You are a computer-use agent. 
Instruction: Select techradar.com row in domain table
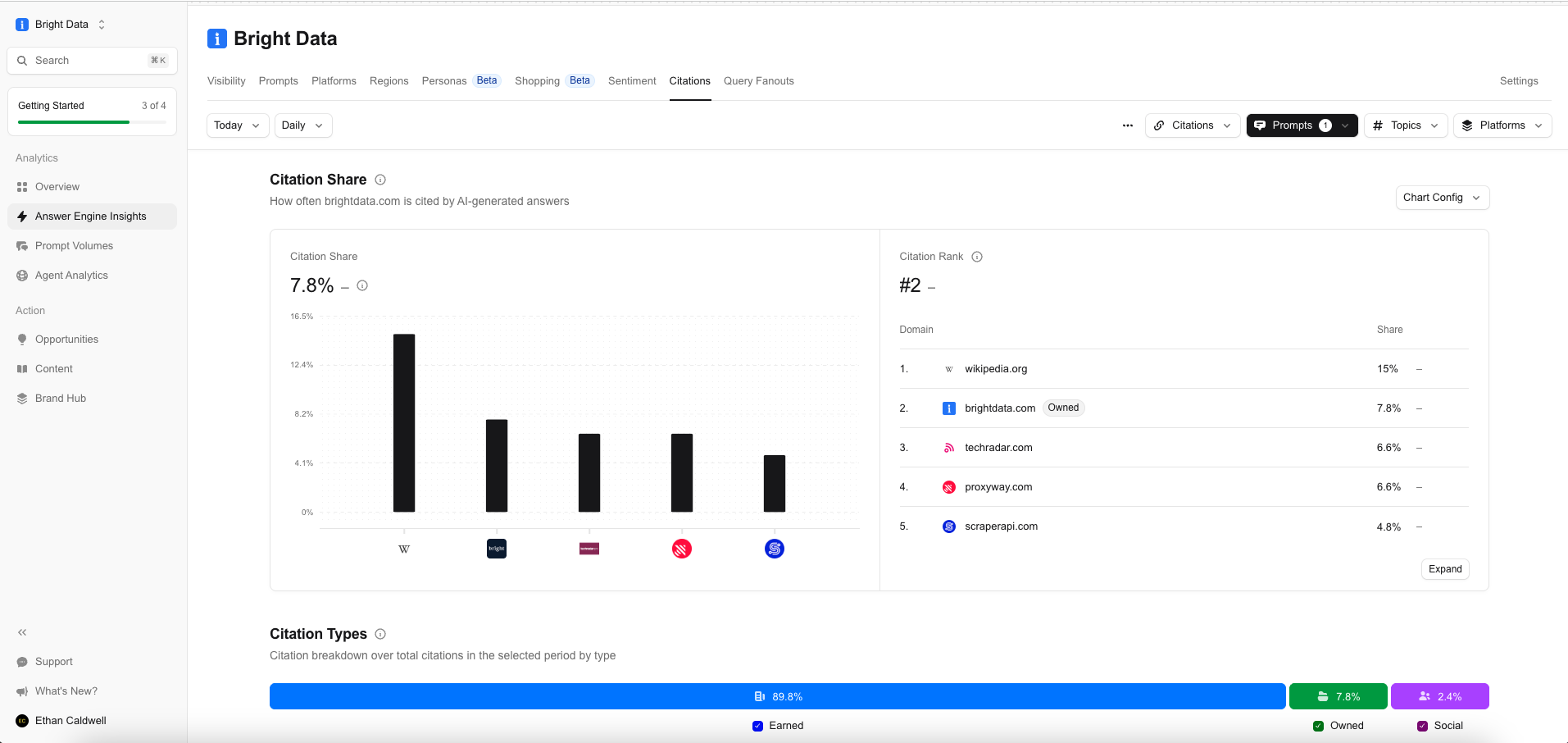pos(1184,448)
